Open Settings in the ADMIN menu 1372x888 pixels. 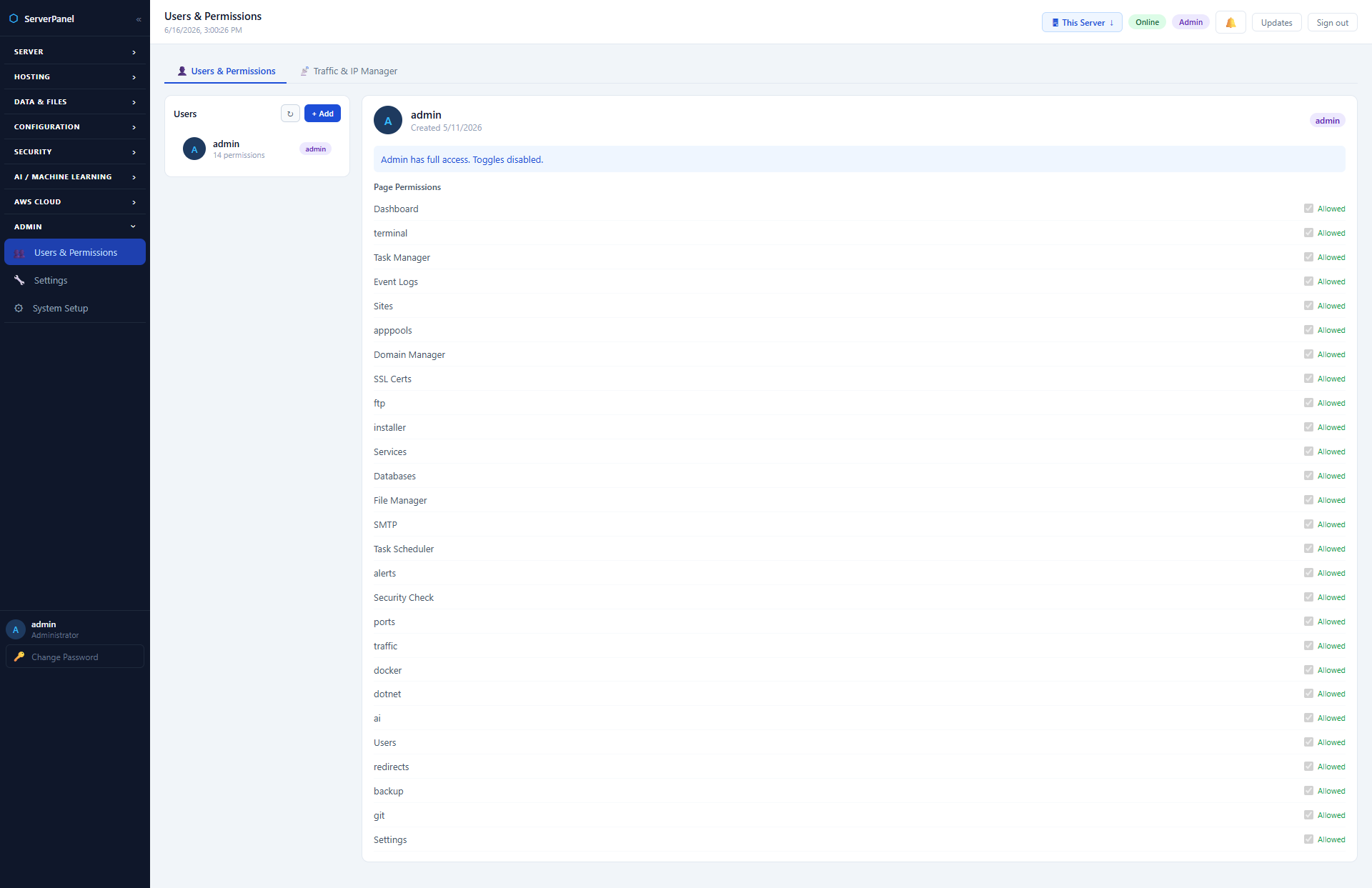[x=75, y=280]
